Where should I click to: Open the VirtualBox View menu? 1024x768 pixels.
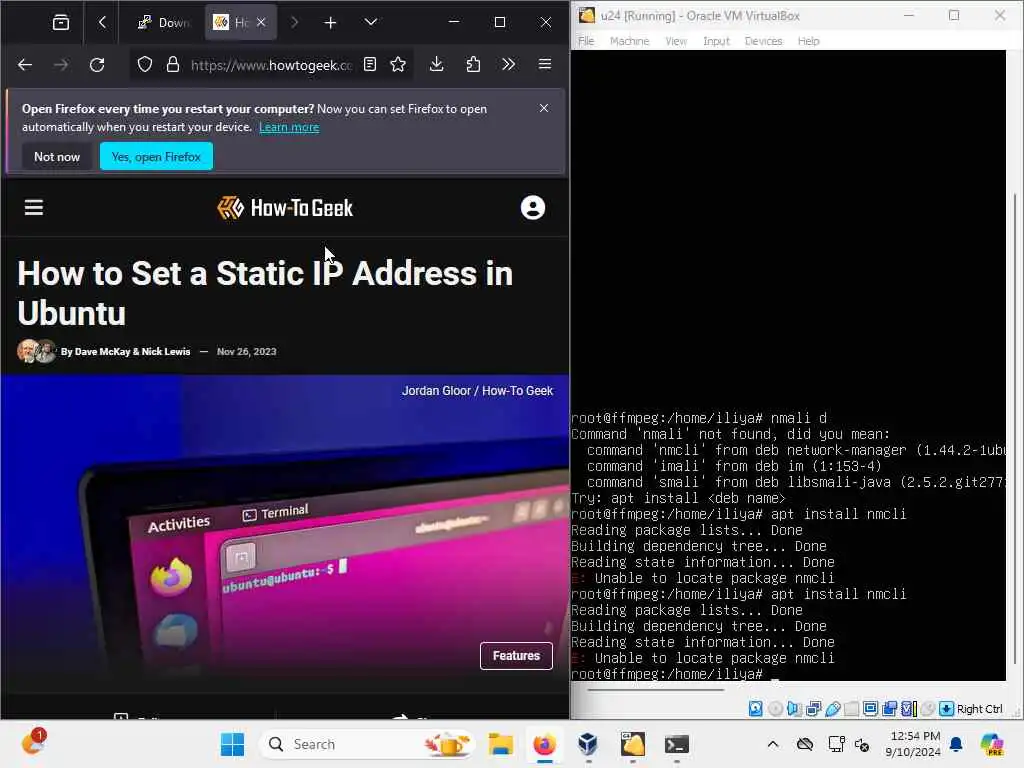click(x=676, y=41)
